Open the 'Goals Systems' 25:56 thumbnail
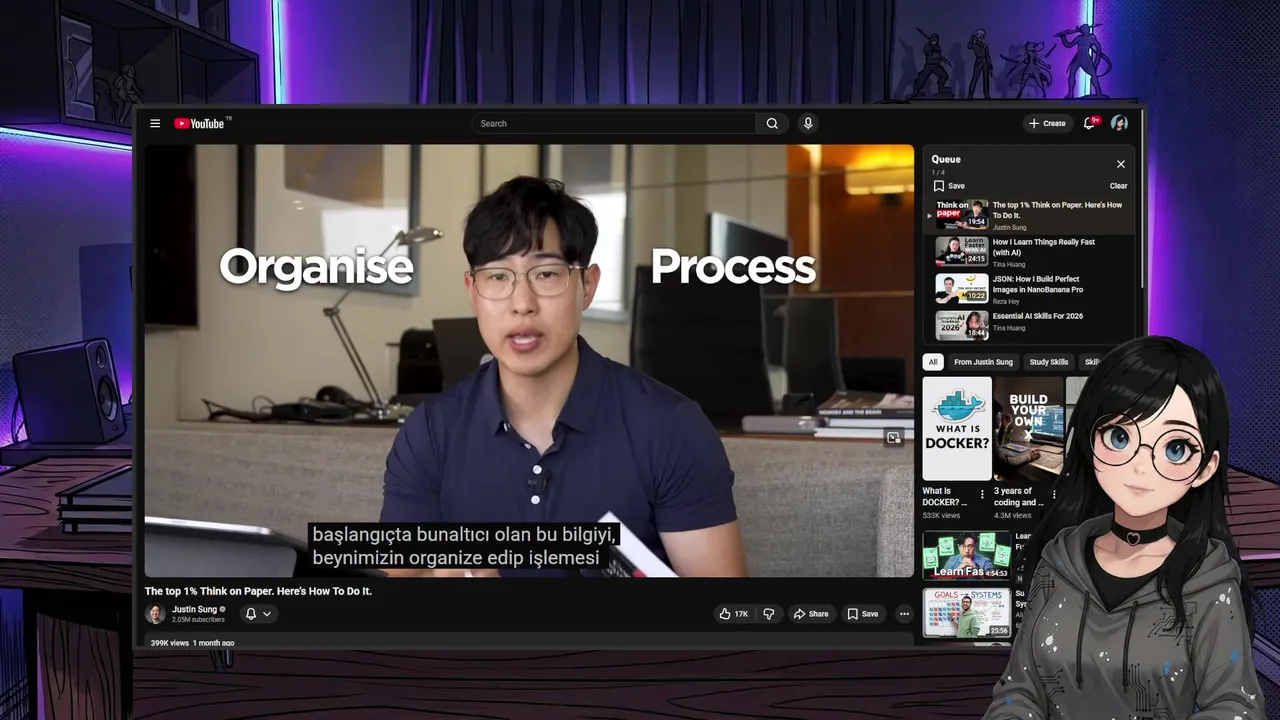The image size is (1280, 720). [966, 612]
